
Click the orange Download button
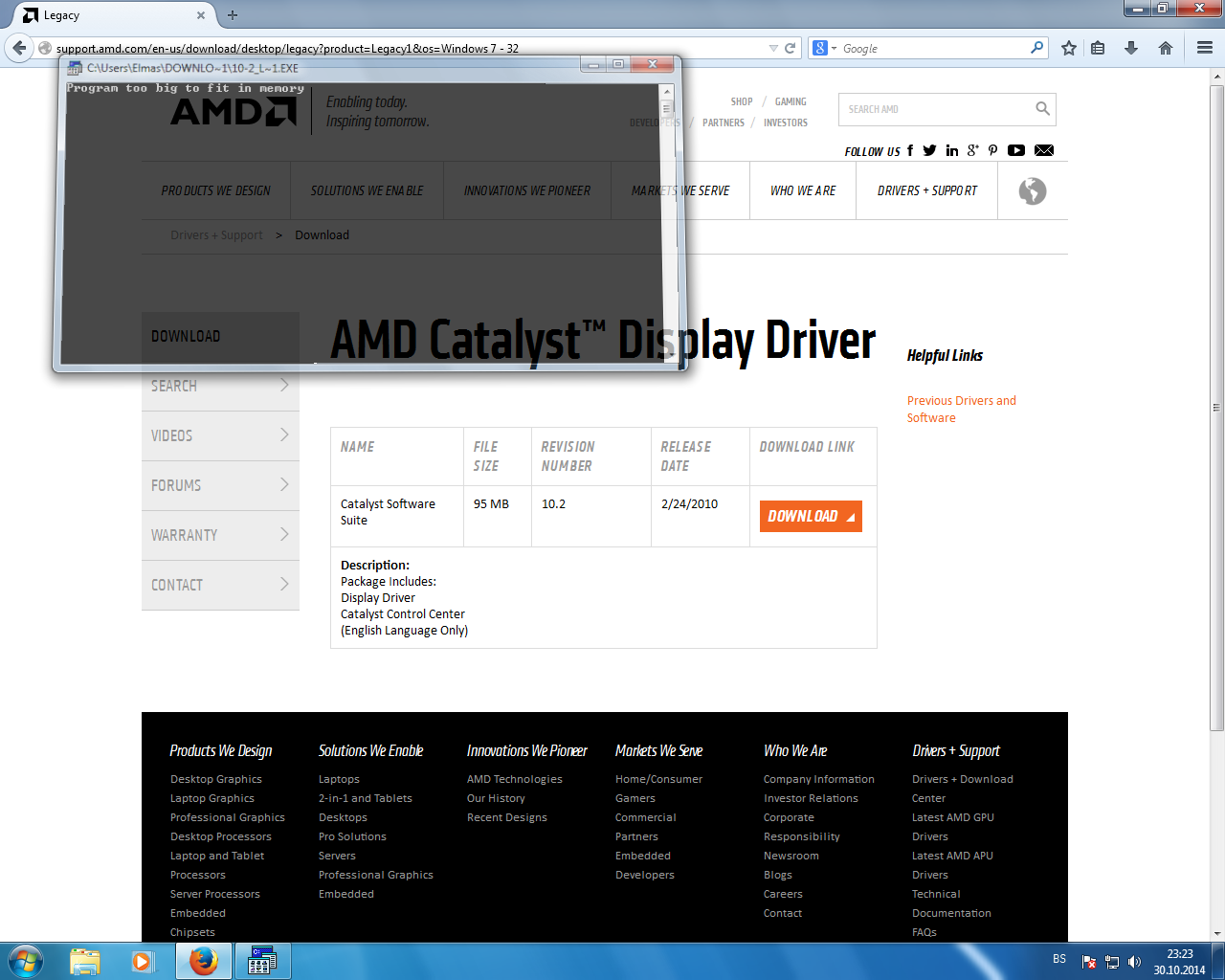[810, 516]
